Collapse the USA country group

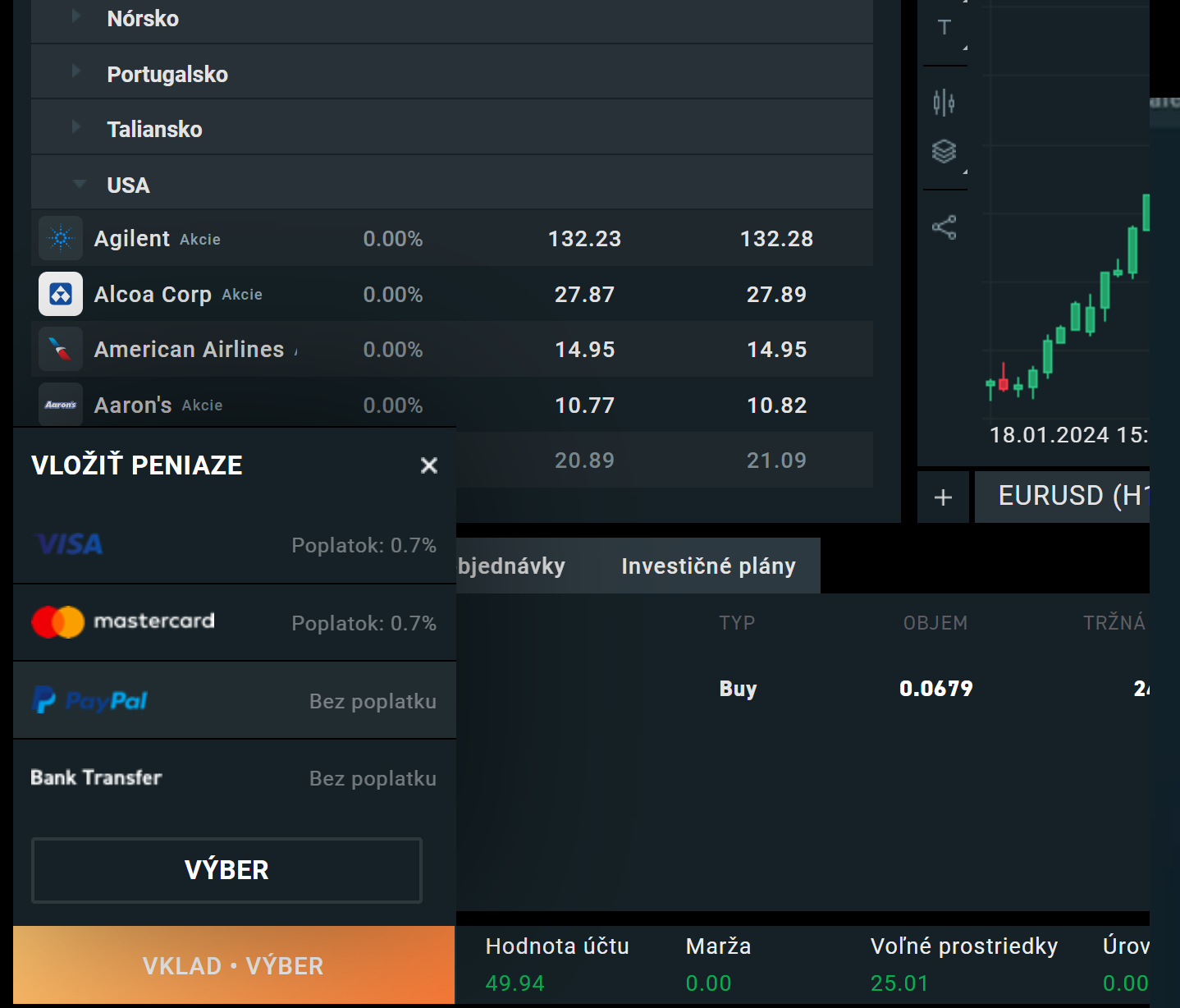tap(79, 184)
